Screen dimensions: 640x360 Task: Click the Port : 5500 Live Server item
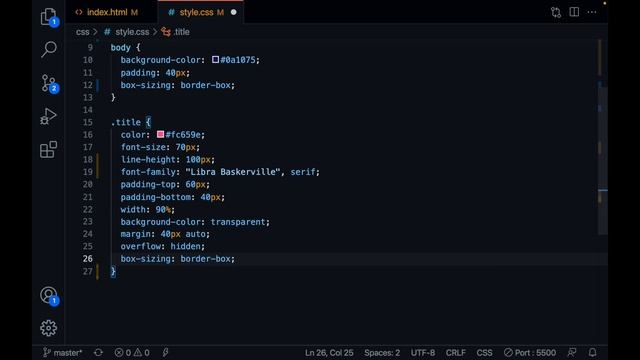pos(530,353)
